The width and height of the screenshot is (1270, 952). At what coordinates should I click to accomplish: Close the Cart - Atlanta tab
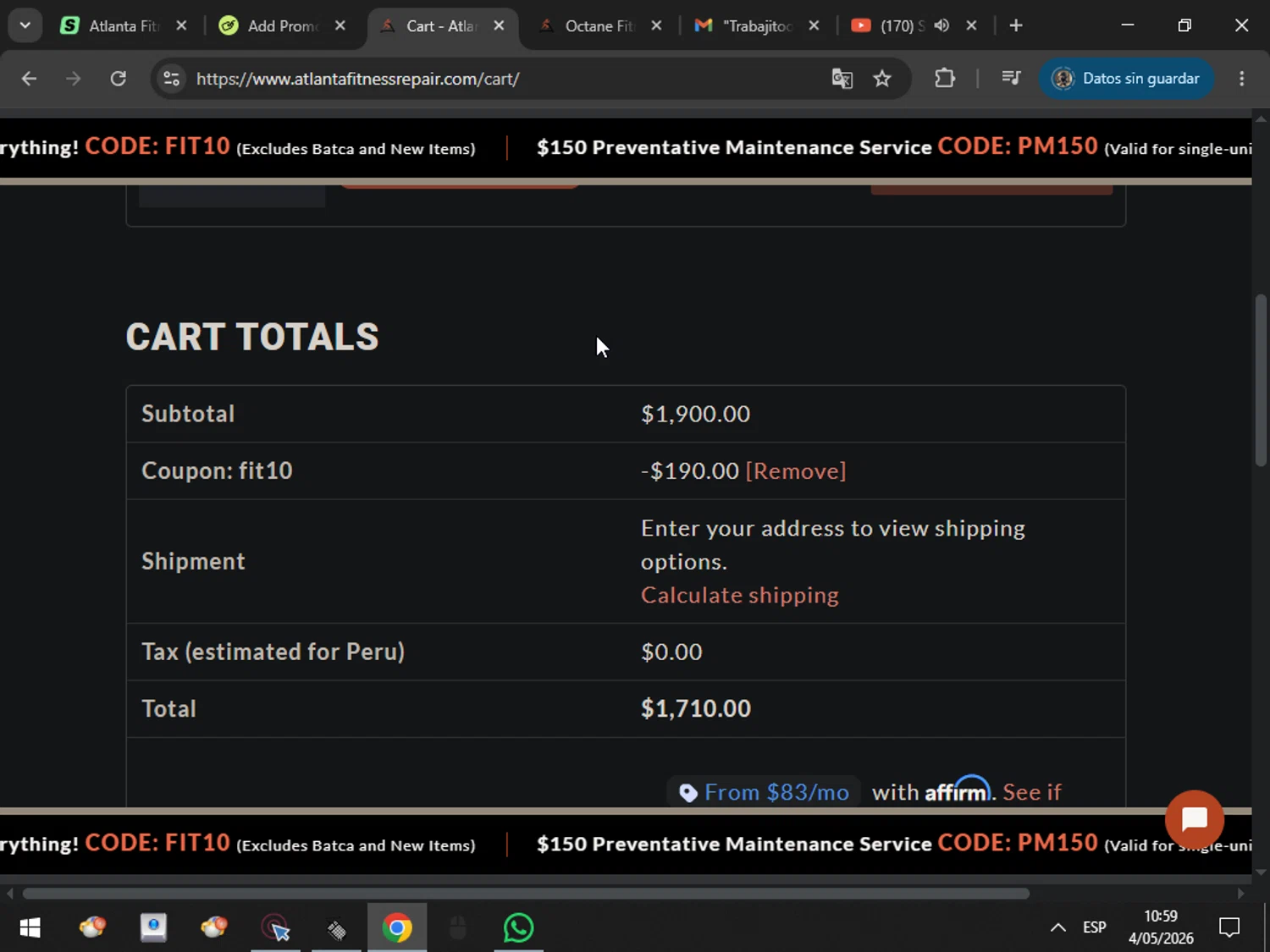tap(499, 25)
